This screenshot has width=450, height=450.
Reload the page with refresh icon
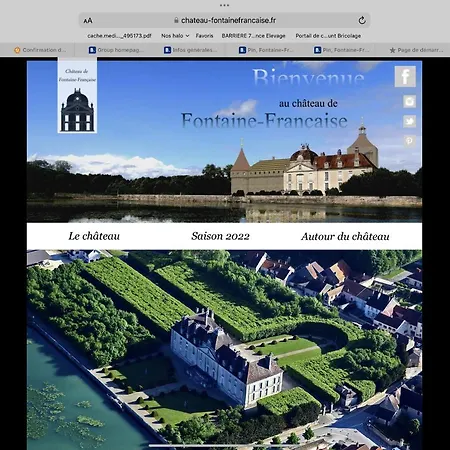[x=362, y=20]
